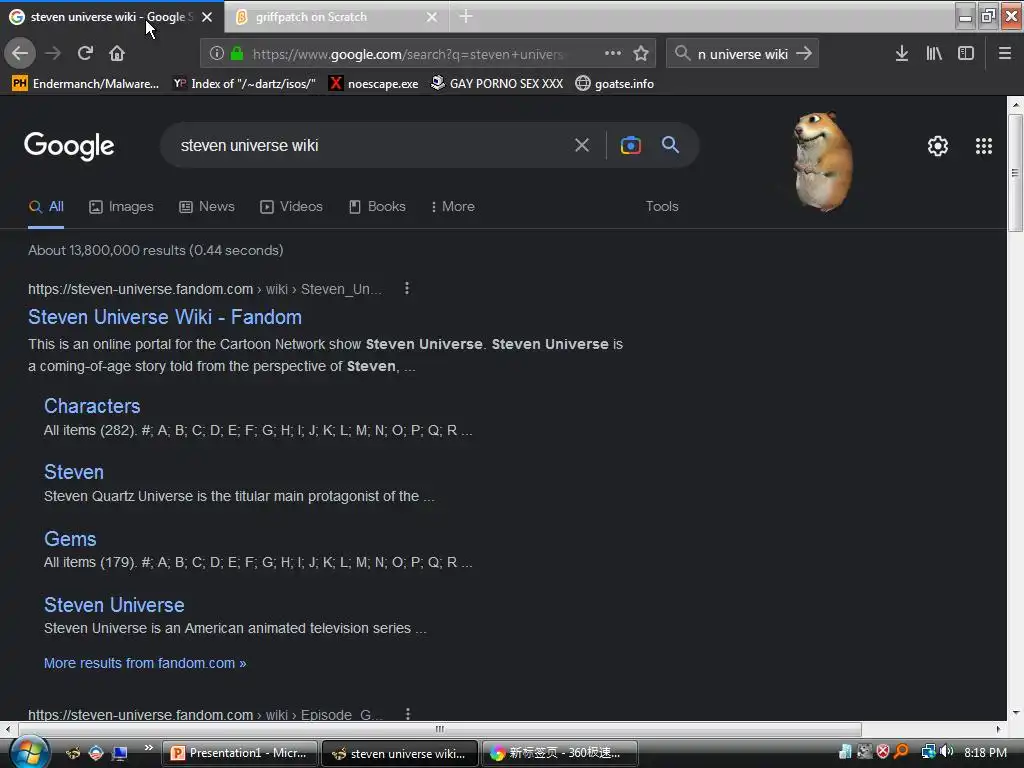Click the network tray icon
Screen dimensions: 1024x768
[928, 752]
